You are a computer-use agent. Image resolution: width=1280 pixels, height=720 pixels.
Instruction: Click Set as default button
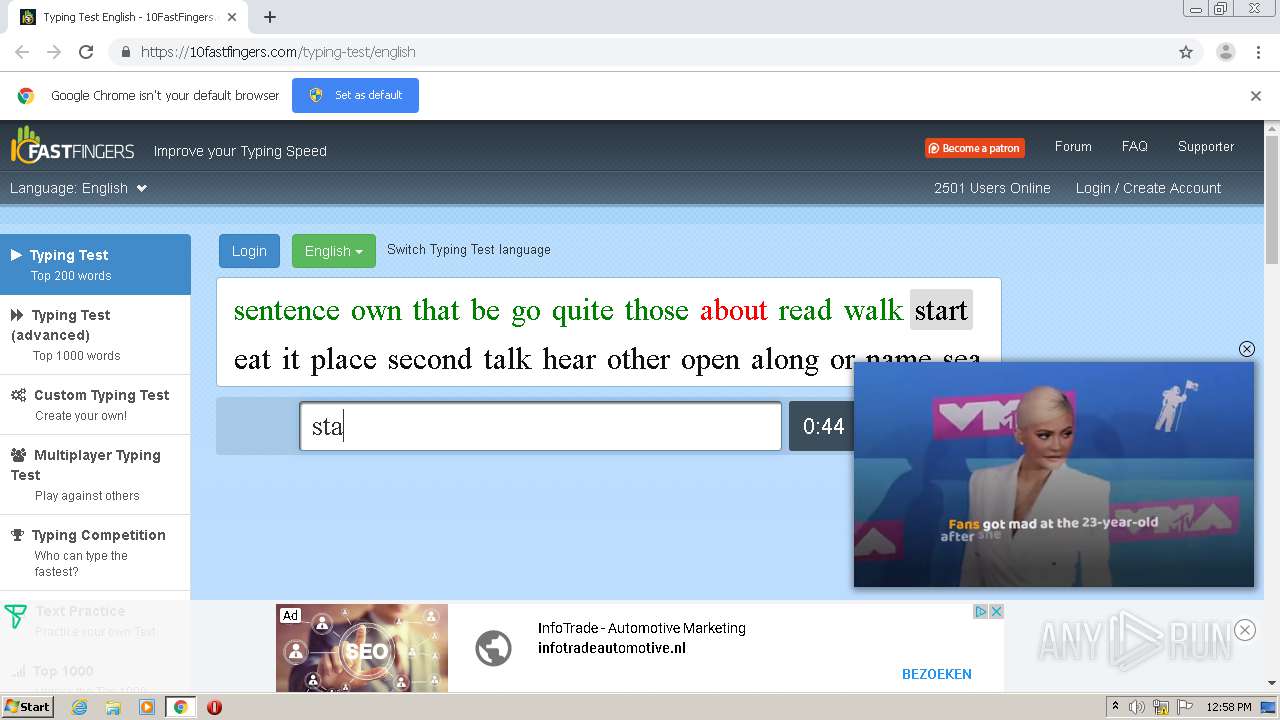(355, 95)
